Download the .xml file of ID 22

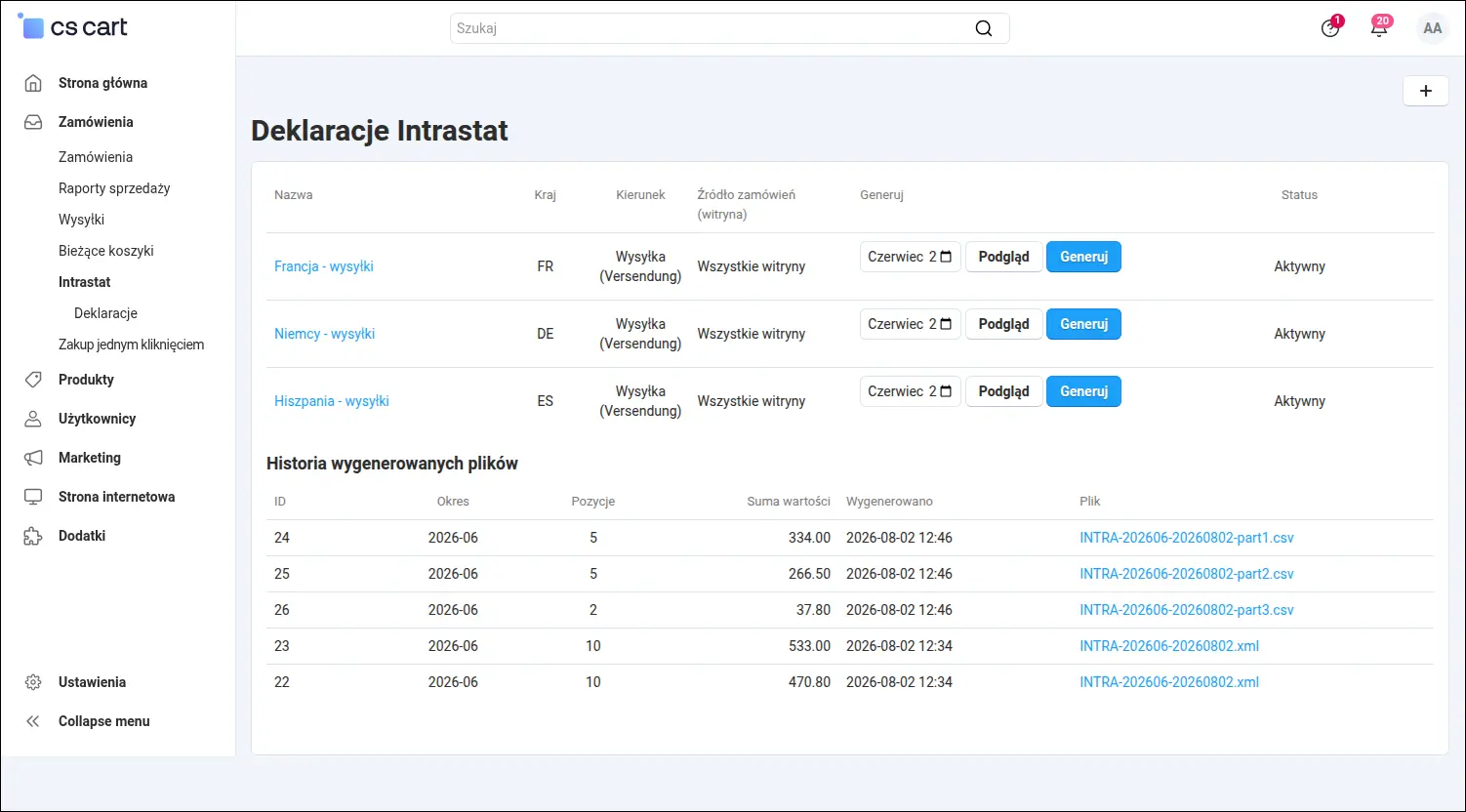click(x=1169, y=682)
